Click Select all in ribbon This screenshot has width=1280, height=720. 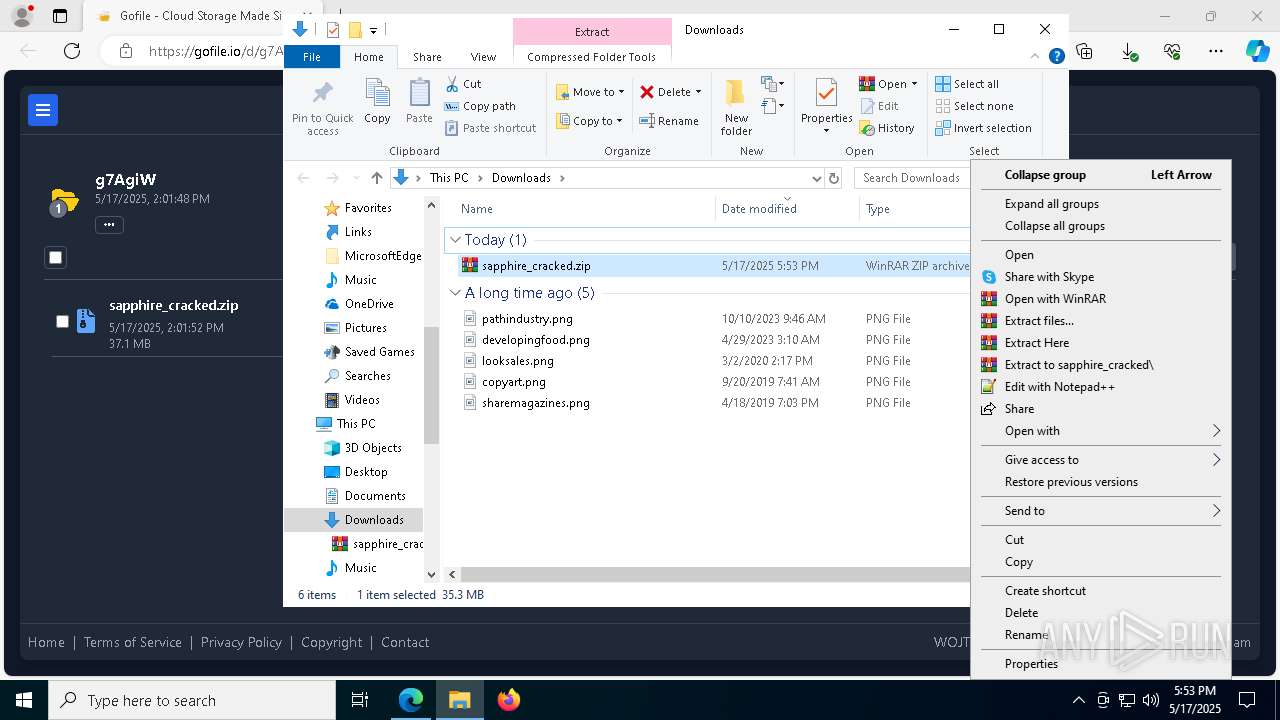tap(966, 84)
